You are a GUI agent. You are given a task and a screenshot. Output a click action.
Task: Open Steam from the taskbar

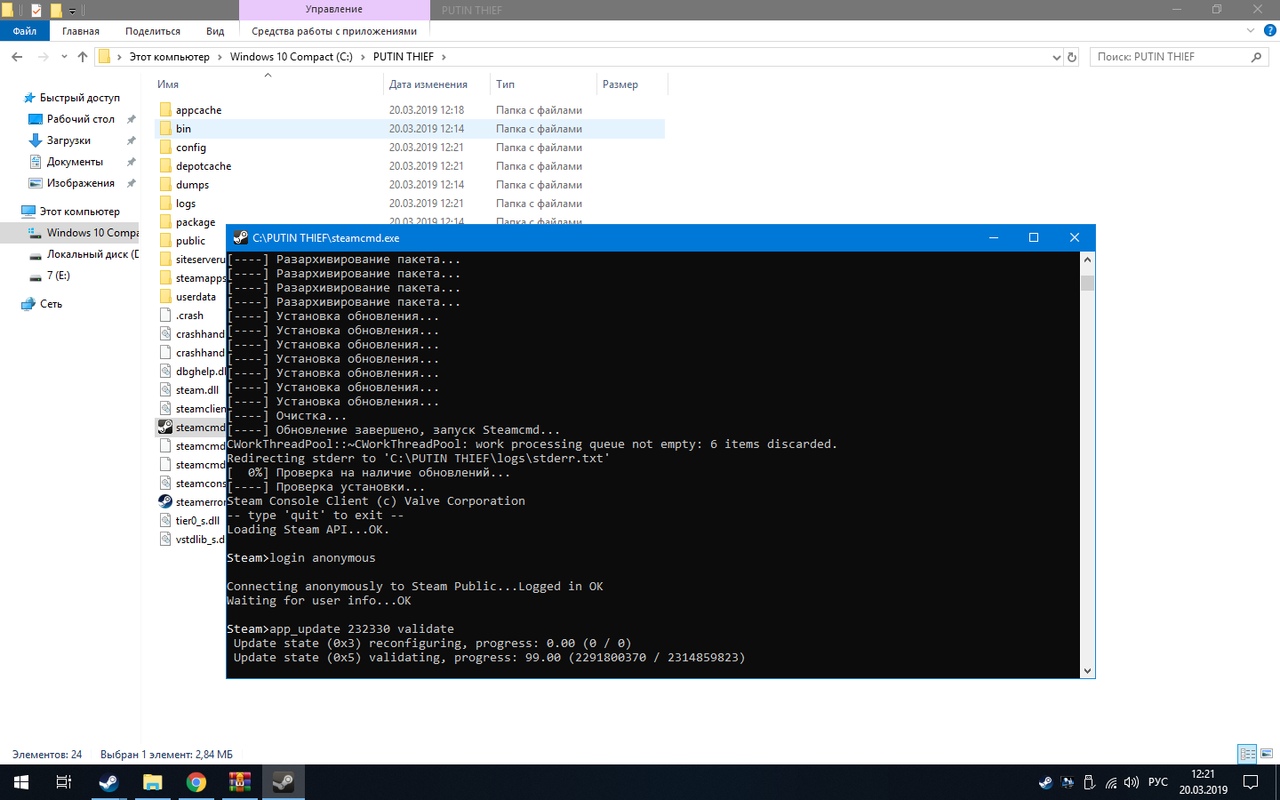(107, 782)
